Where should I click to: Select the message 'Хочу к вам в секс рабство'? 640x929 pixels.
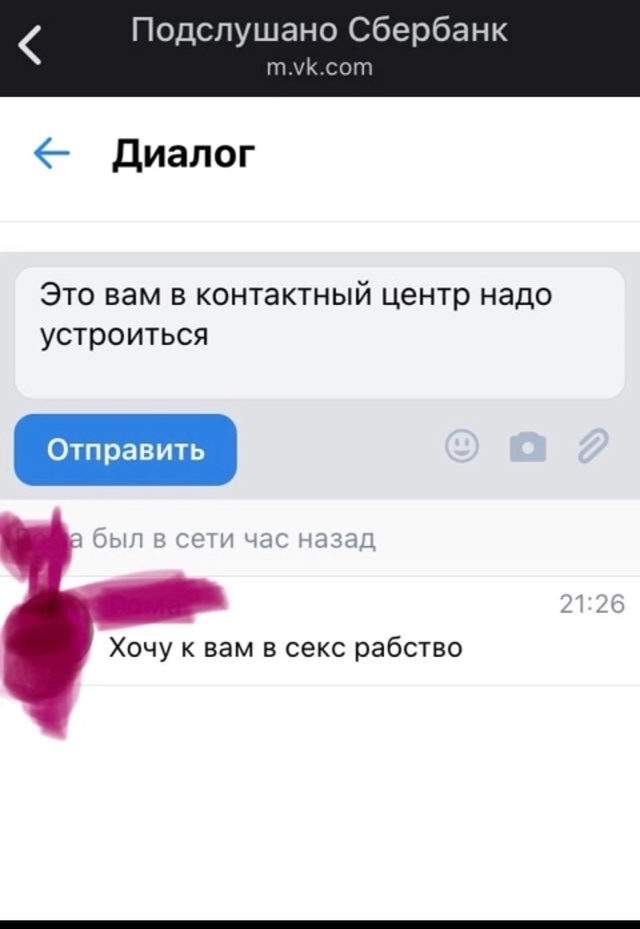point(286,648)
